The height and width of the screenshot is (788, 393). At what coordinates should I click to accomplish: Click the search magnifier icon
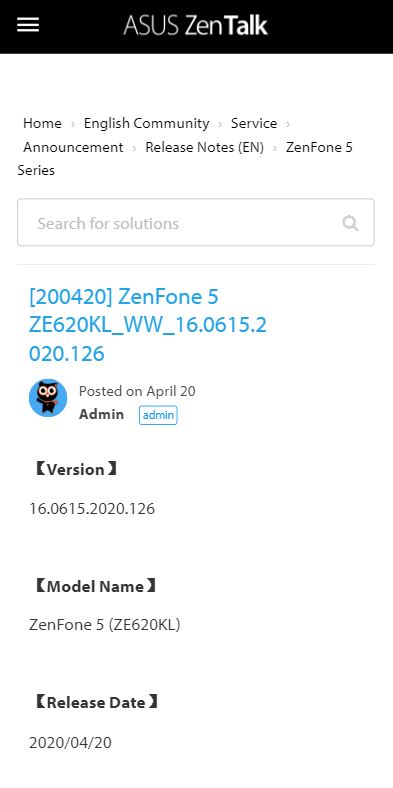[x=350, y=223]
